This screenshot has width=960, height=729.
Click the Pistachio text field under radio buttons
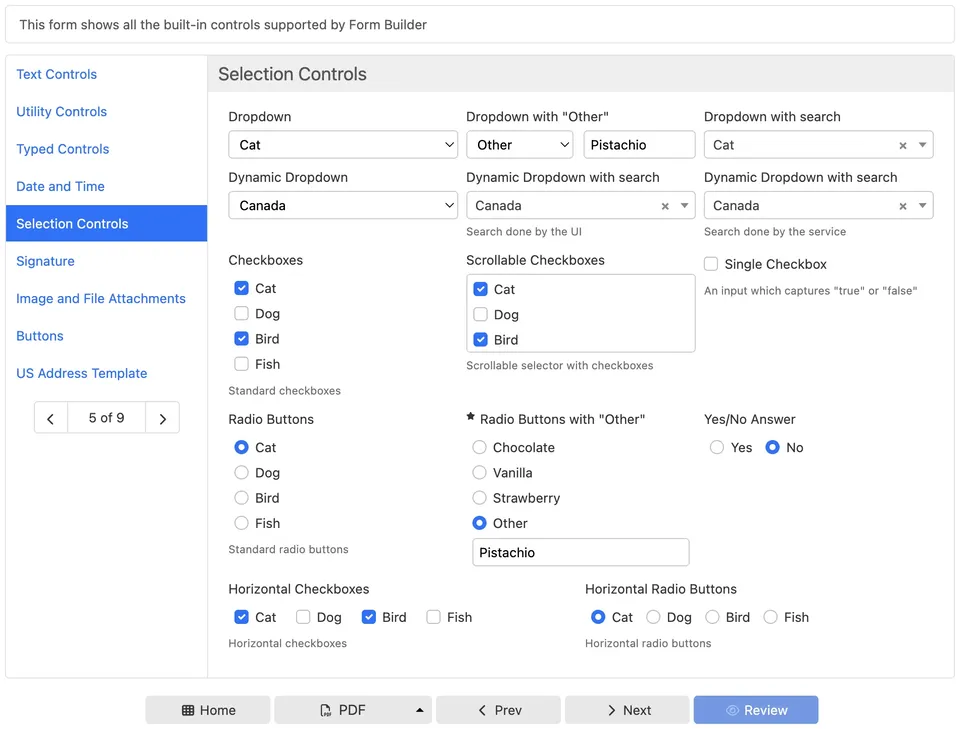click(580, 552)
